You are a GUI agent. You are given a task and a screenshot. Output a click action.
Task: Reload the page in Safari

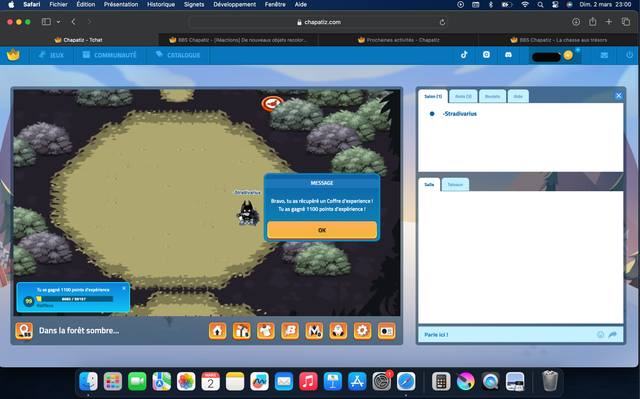442,22
